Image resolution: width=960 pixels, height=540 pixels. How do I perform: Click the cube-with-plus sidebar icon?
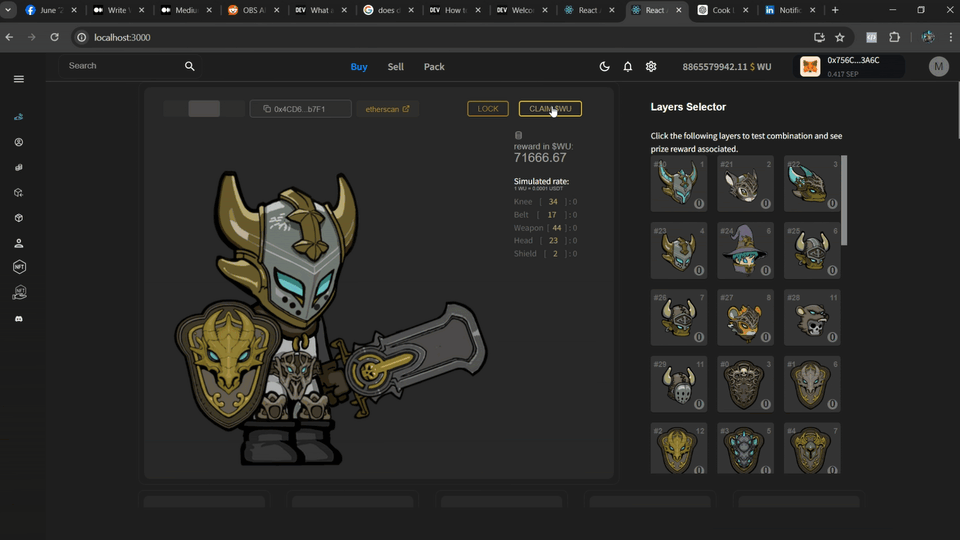(x=19, y=192)
